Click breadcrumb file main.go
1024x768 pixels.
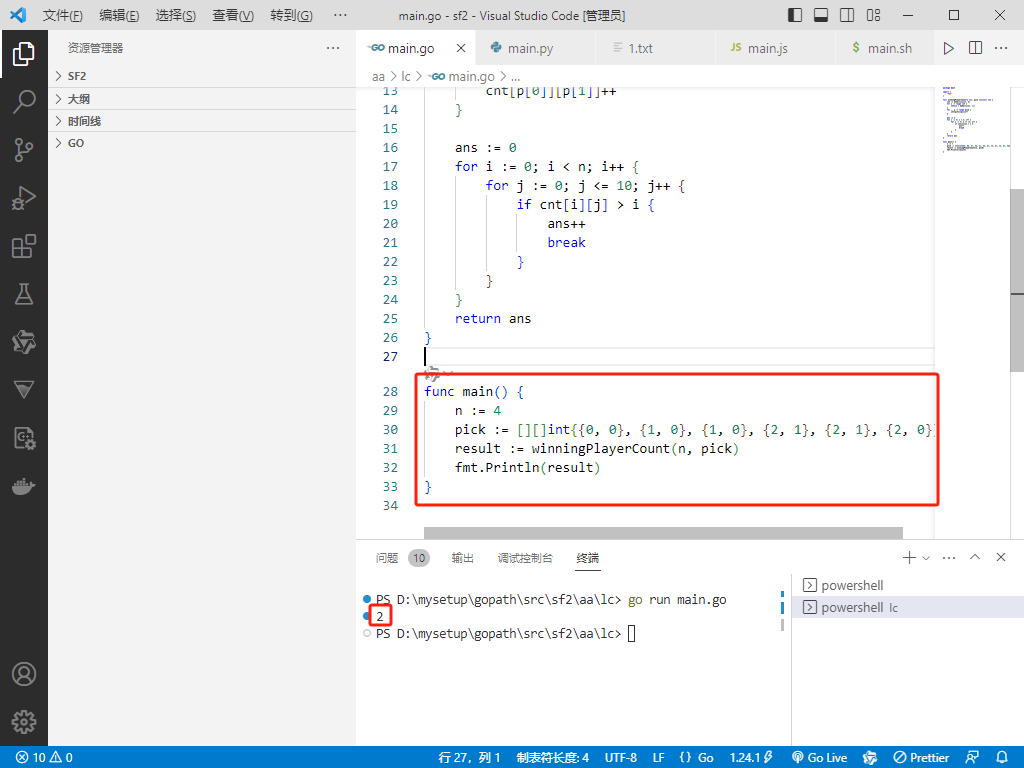click(462, 76)
